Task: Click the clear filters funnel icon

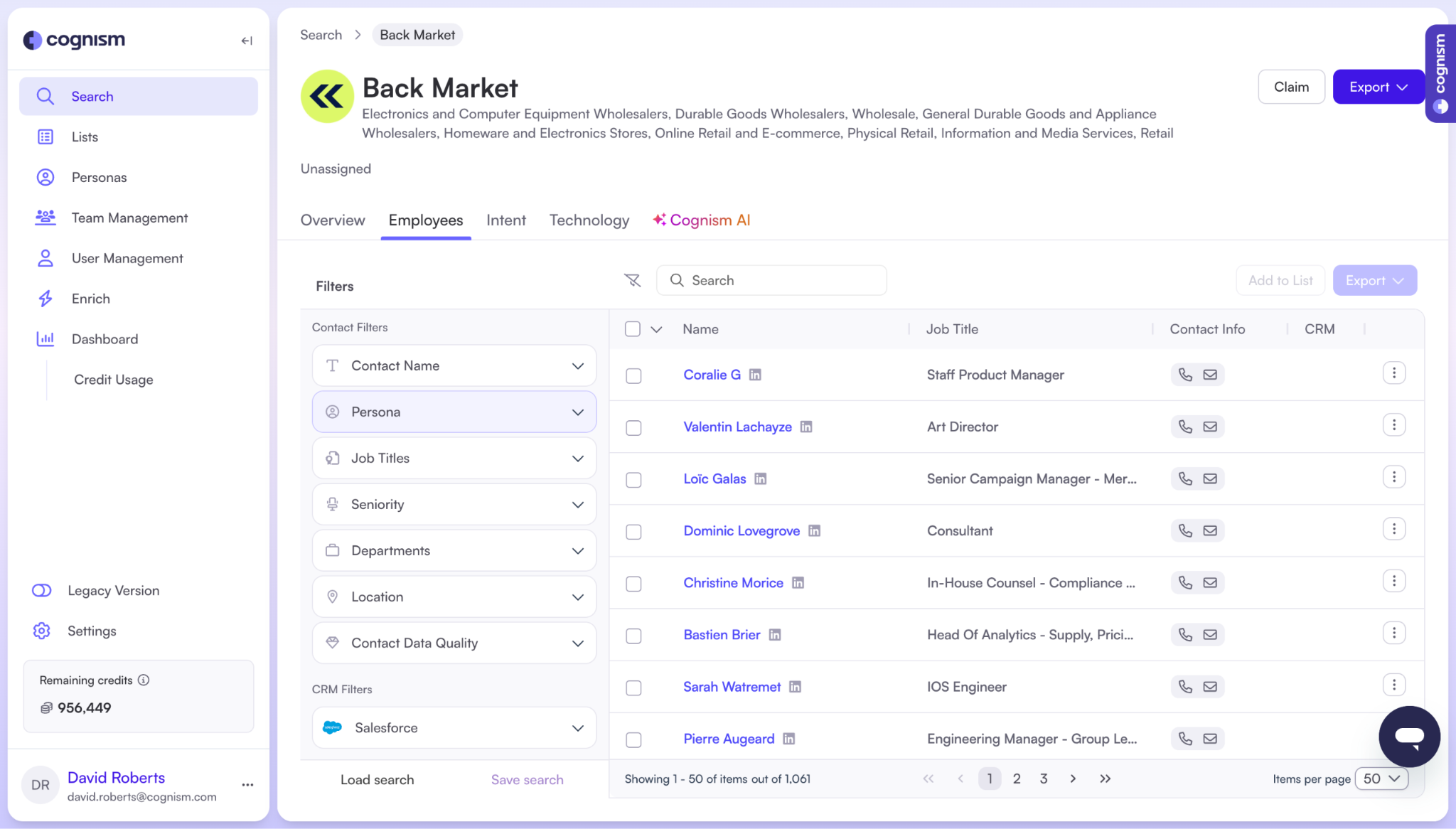Action: (632, 280)
